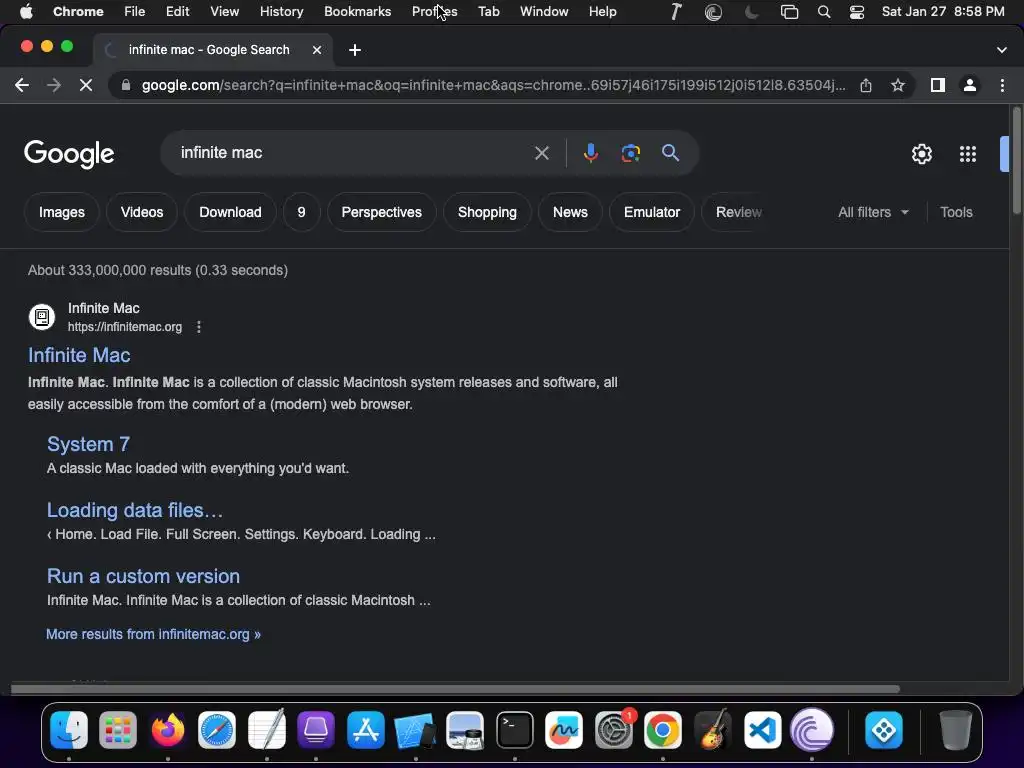Screen dimensions: 1024x768
Task: Open the Trash in the Dock
Action: tap(955, 729)
